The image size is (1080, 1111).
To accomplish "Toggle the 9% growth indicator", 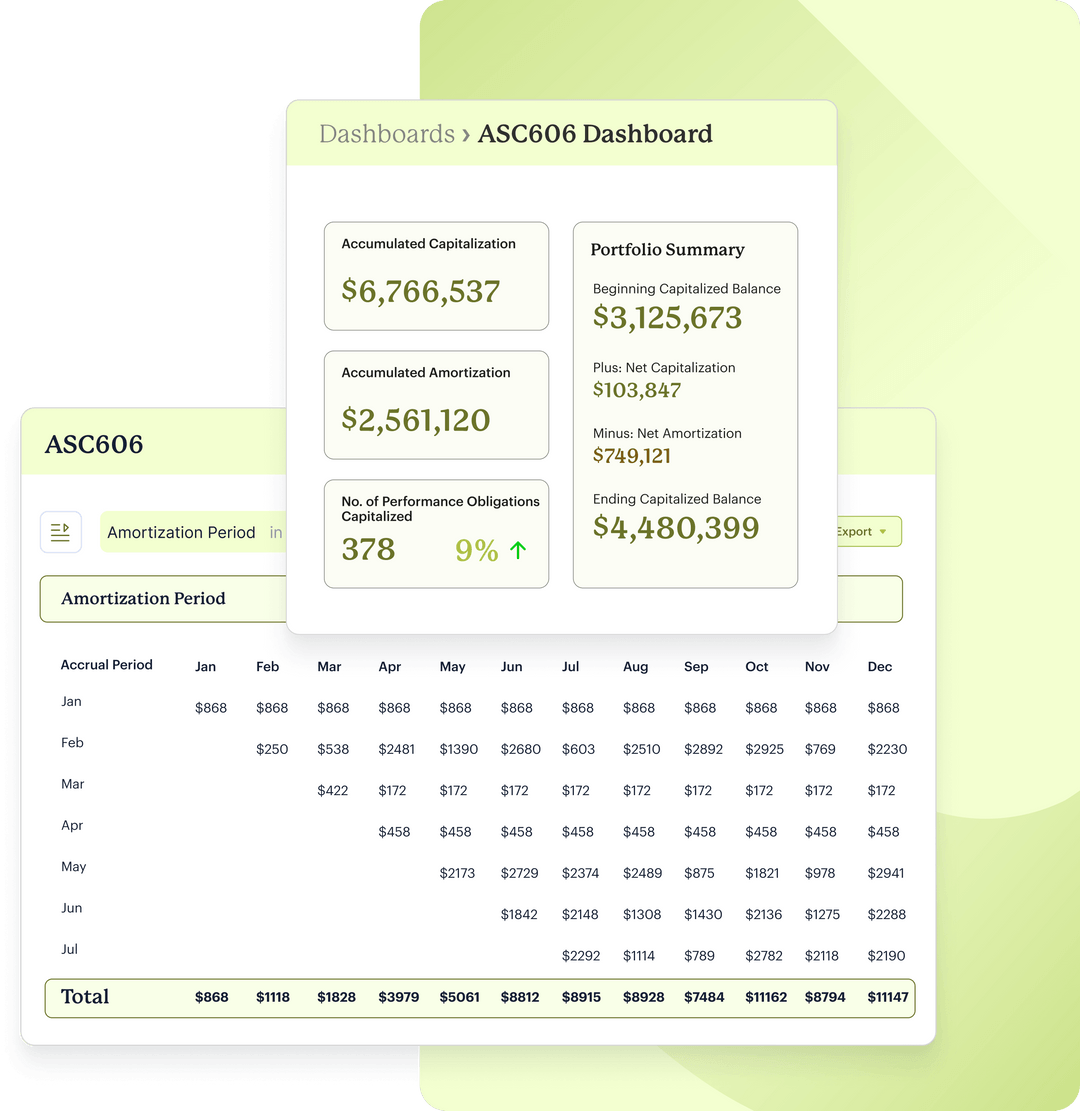I will 476,549.
